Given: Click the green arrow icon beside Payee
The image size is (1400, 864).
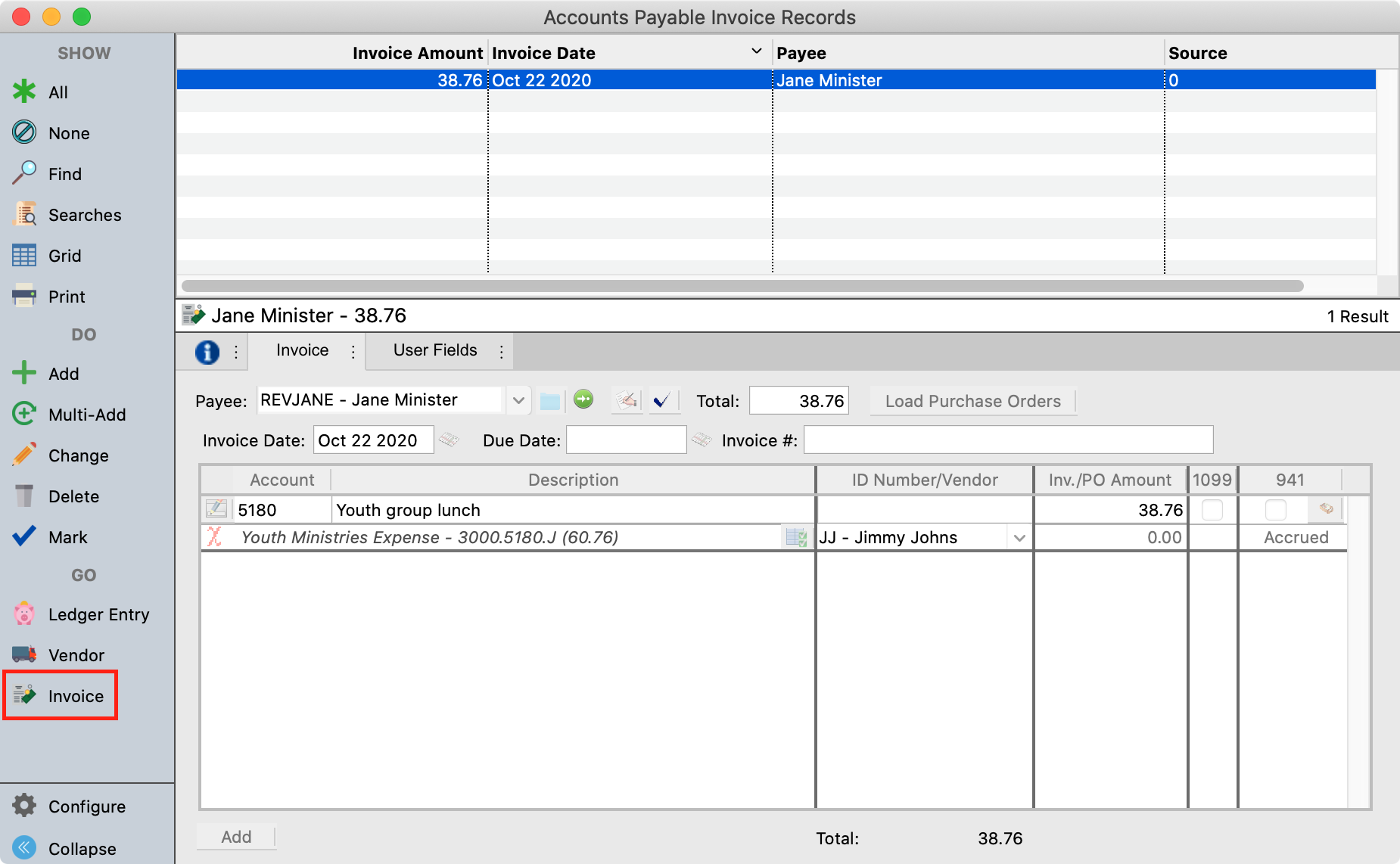Looking at the screenshot, I should [x=583, y=399].
